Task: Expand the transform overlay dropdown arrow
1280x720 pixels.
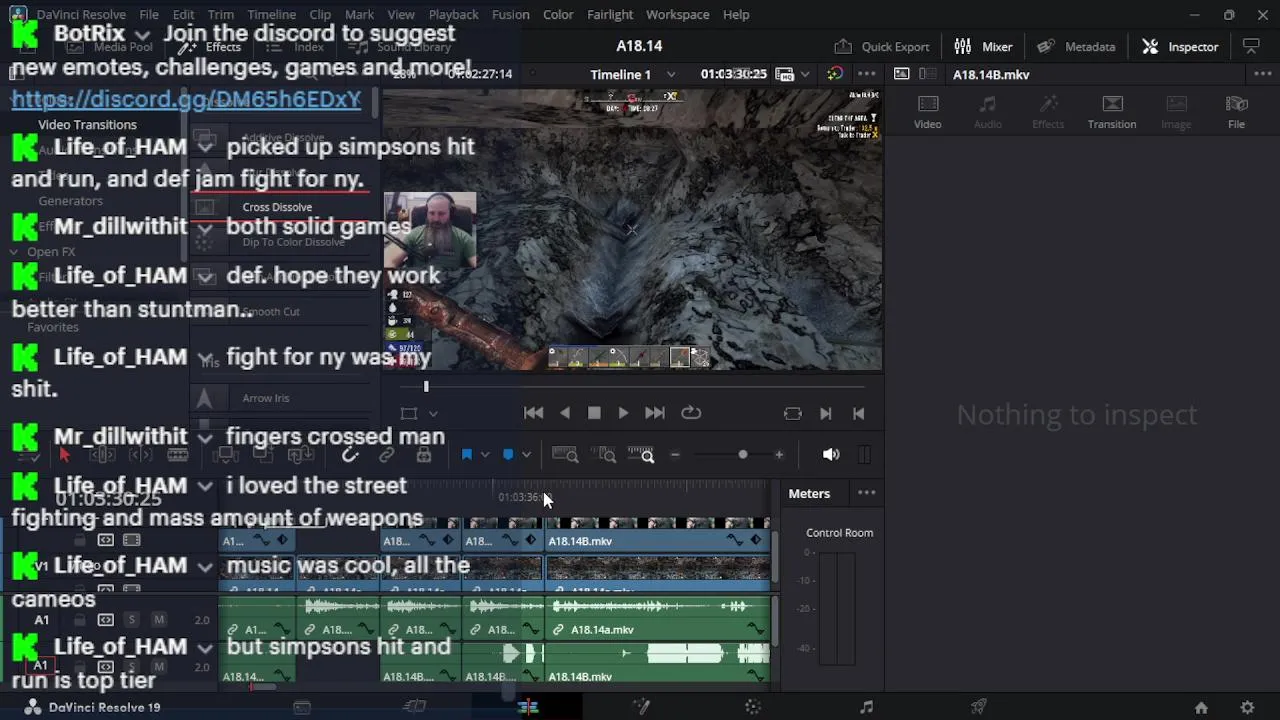Action: tap(433, 413)
